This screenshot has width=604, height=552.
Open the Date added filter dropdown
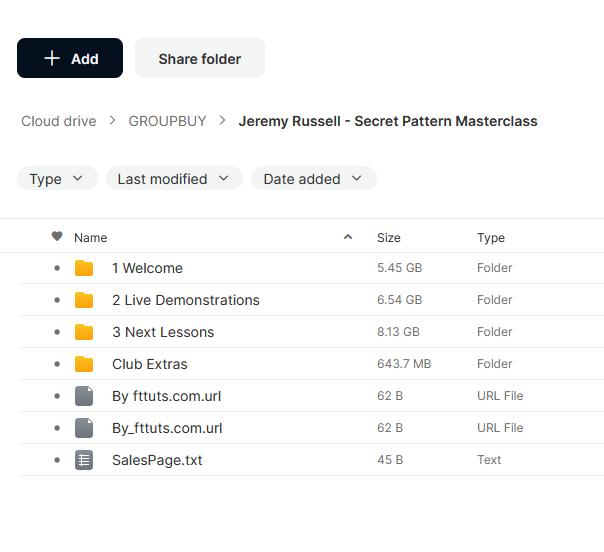pos(314,178)
